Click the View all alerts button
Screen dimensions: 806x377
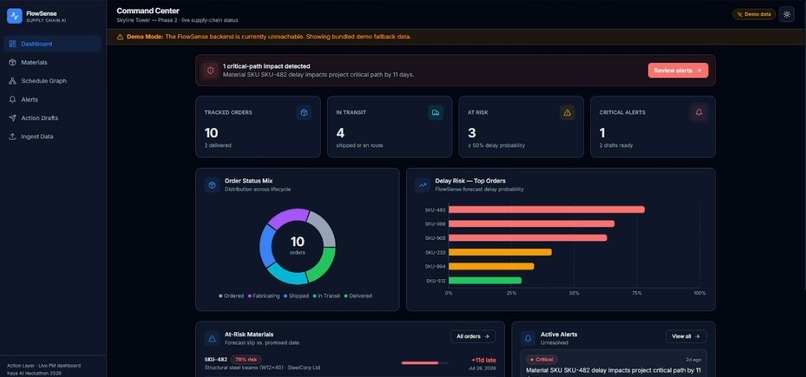[x=686, y=336]
